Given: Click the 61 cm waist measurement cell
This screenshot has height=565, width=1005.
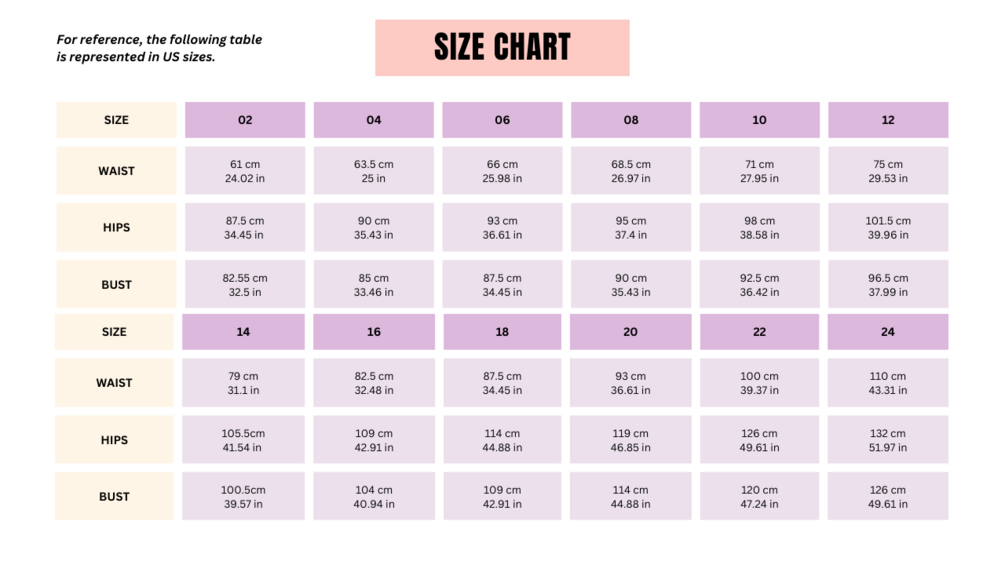Looking at the screenshot, I should pos(245,171).
